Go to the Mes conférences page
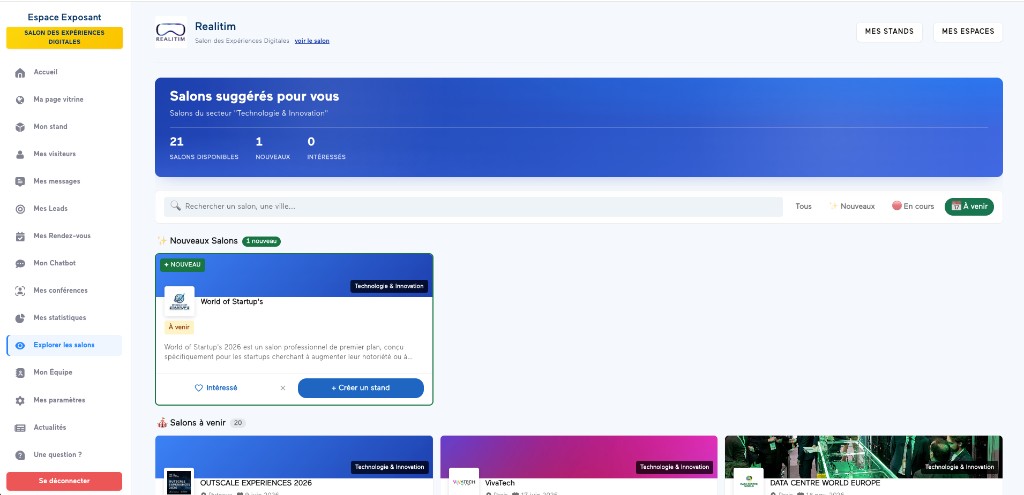Image resolution: width=1024 pixels, height=495 pixels. [64, 291]
